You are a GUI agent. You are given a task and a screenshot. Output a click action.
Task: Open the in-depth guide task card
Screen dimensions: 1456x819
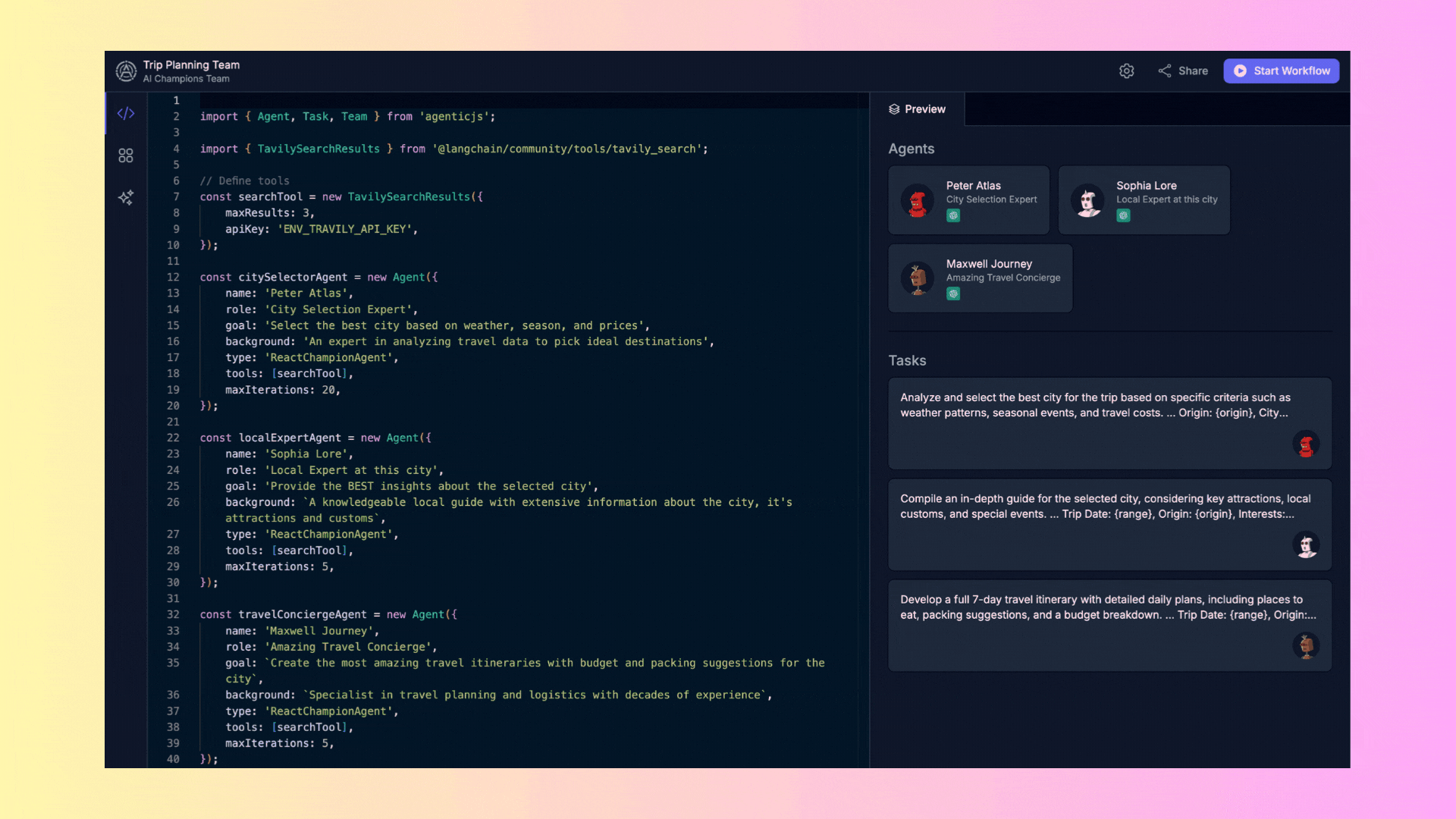(x=1109, y=524)
